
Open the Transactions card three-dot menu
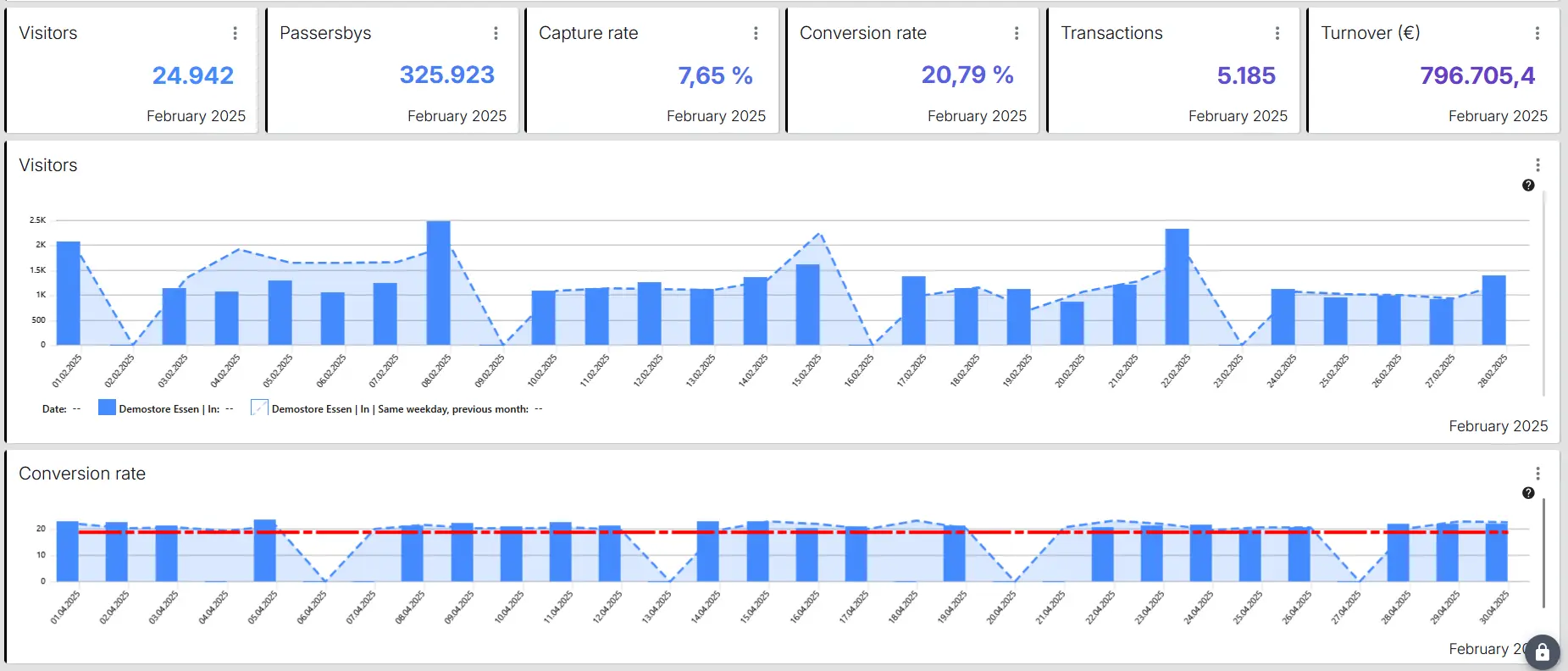(1277, 33)
